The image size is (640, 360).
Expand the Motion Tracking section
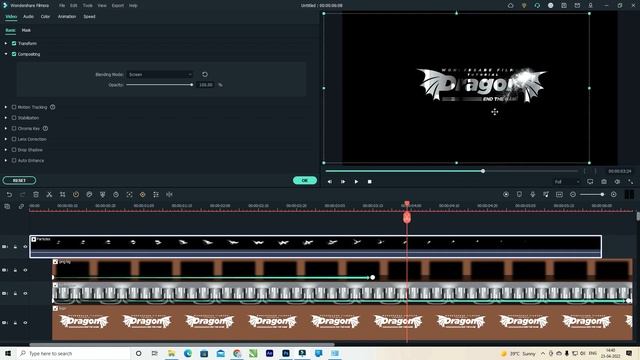coord(6,107)
